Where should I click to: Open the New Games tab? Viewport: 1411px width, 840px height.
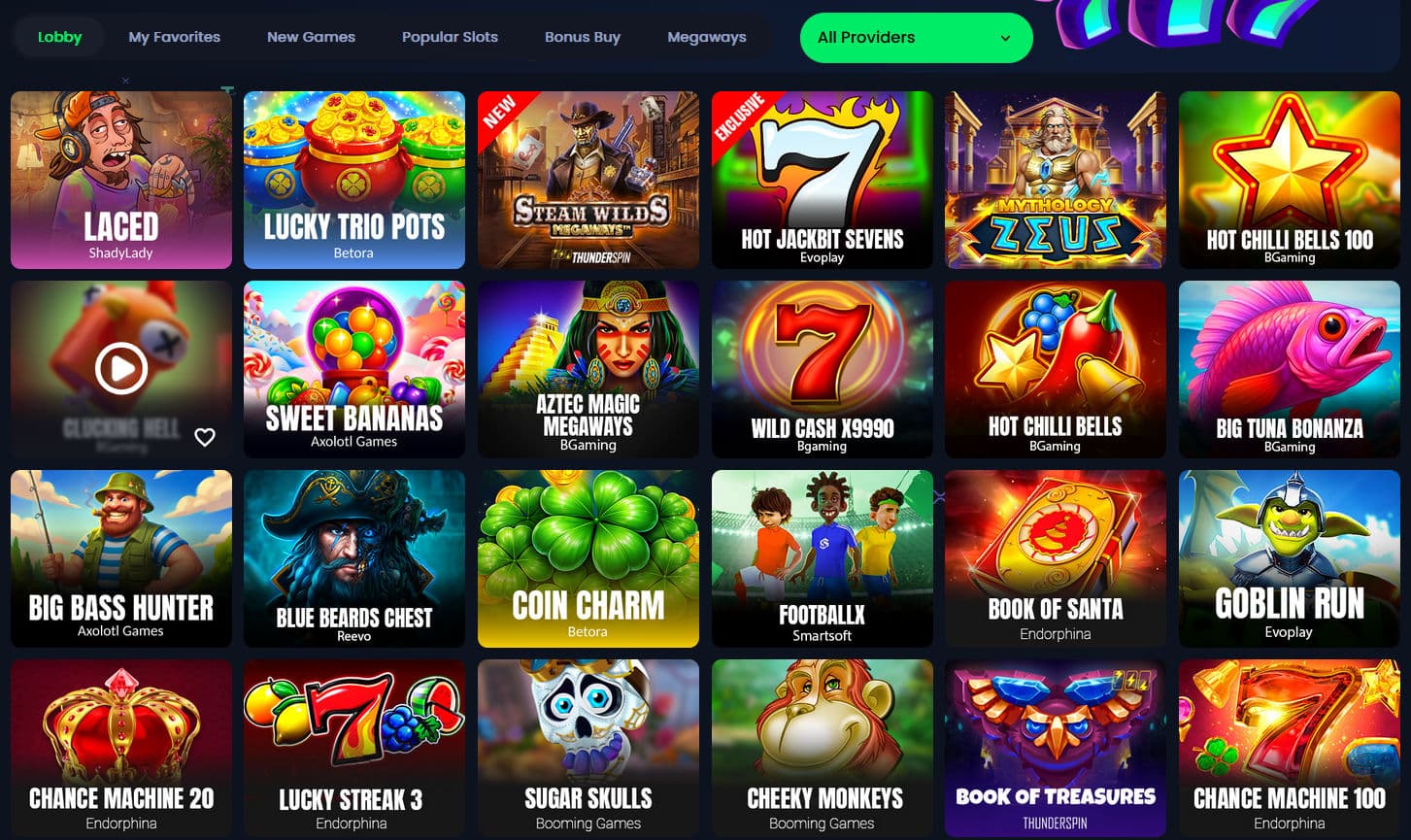point(311,37)
